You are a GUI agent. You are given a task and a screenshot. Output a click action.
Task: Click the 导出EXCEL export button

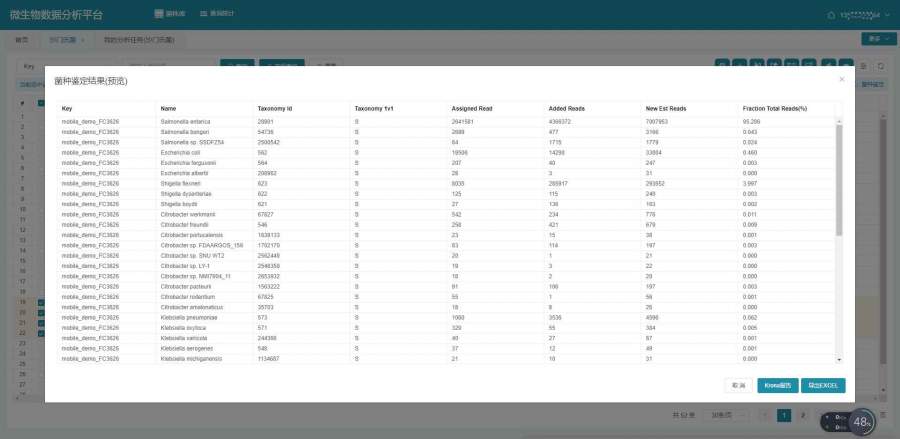point(823,386)
